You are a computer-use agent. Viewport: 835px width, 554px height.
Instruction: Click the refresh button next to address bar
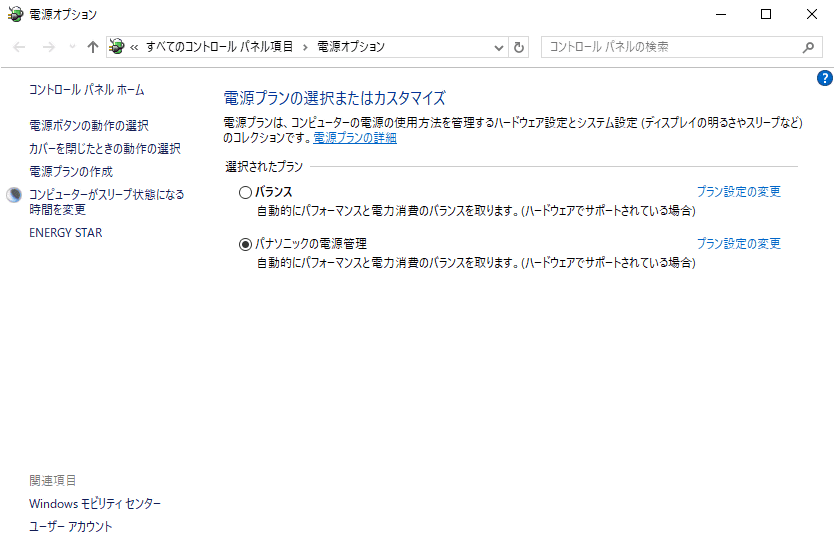(519, 47)
